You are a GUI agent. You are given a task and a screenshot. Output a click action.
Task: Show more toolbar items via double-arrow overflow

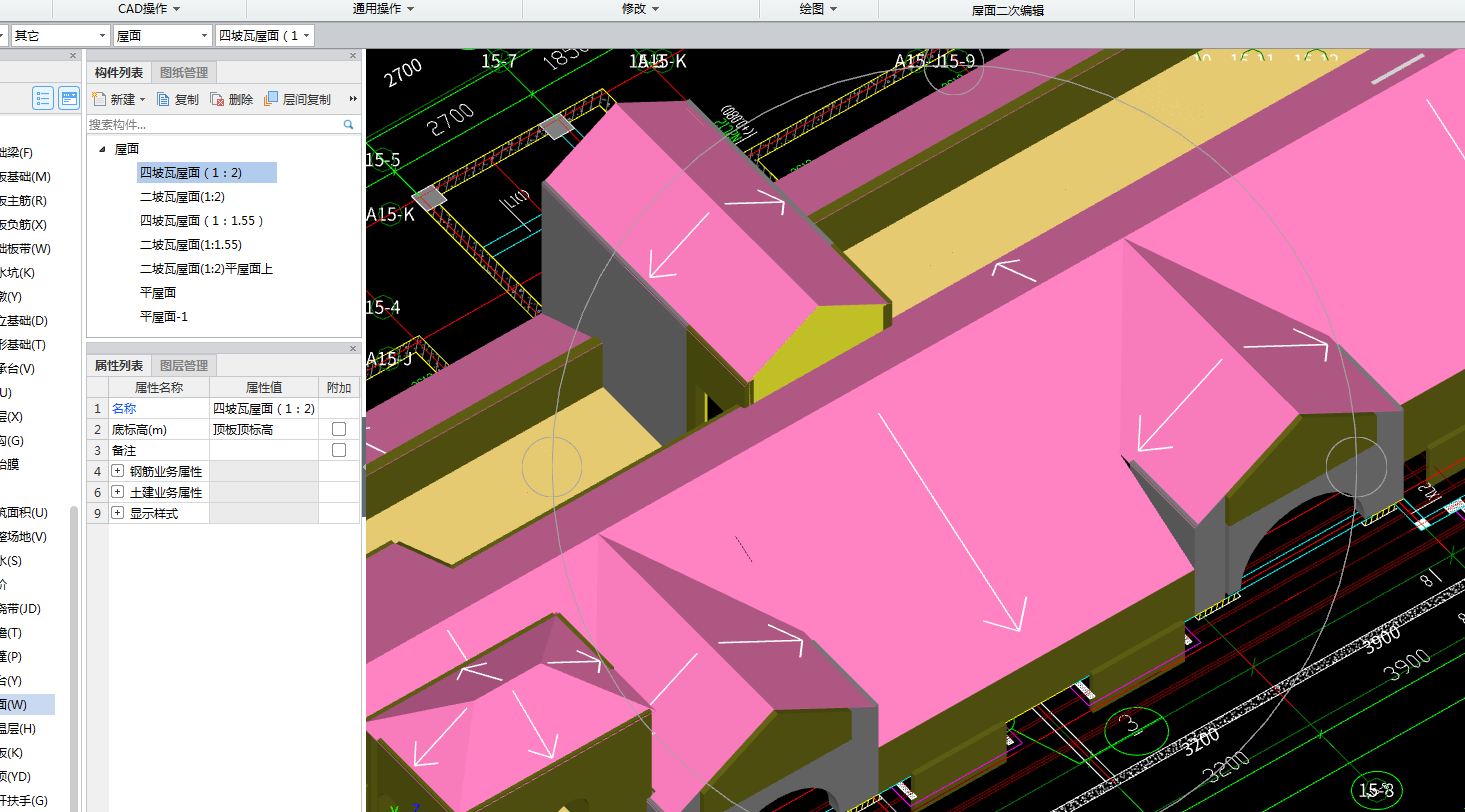tap(353, 99)
